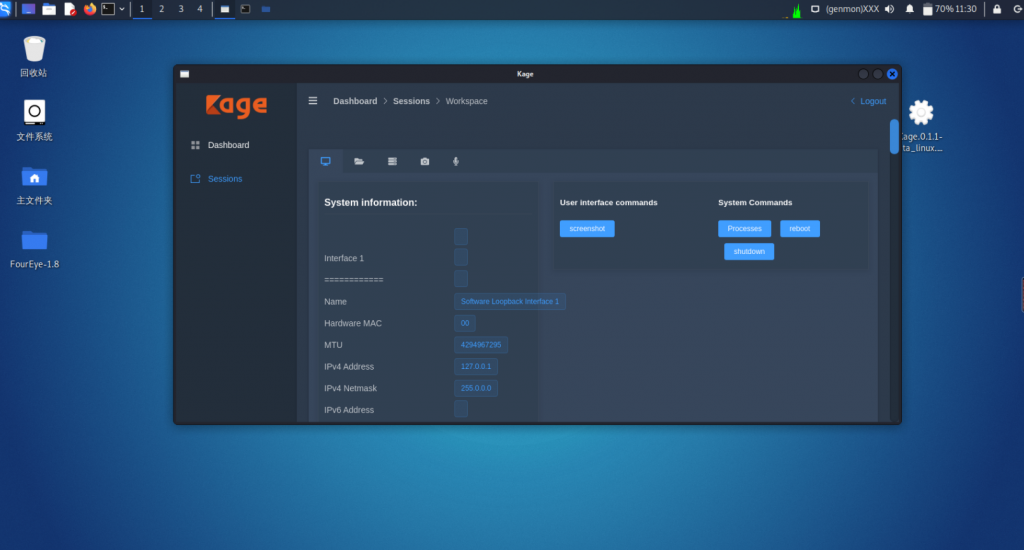Click the IPv4 Netmask value 255.0.0.0
This screenshot has width=1024, height=550.
475,388
